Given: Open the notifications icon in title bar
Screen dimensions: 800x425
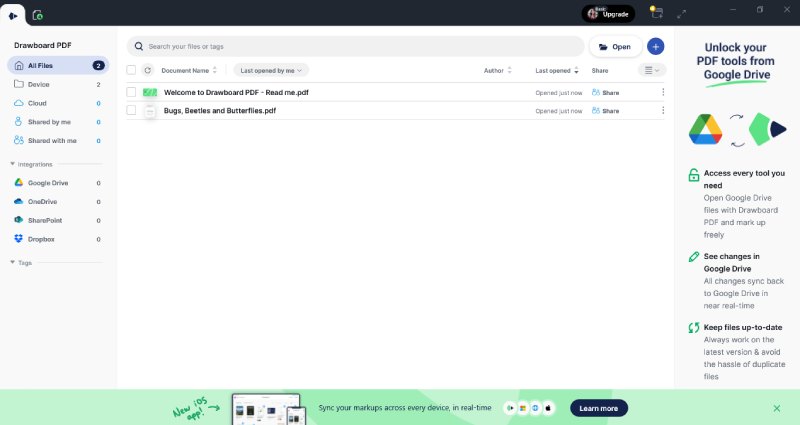Looking at the screenshot, I should [x=656, y=12].
